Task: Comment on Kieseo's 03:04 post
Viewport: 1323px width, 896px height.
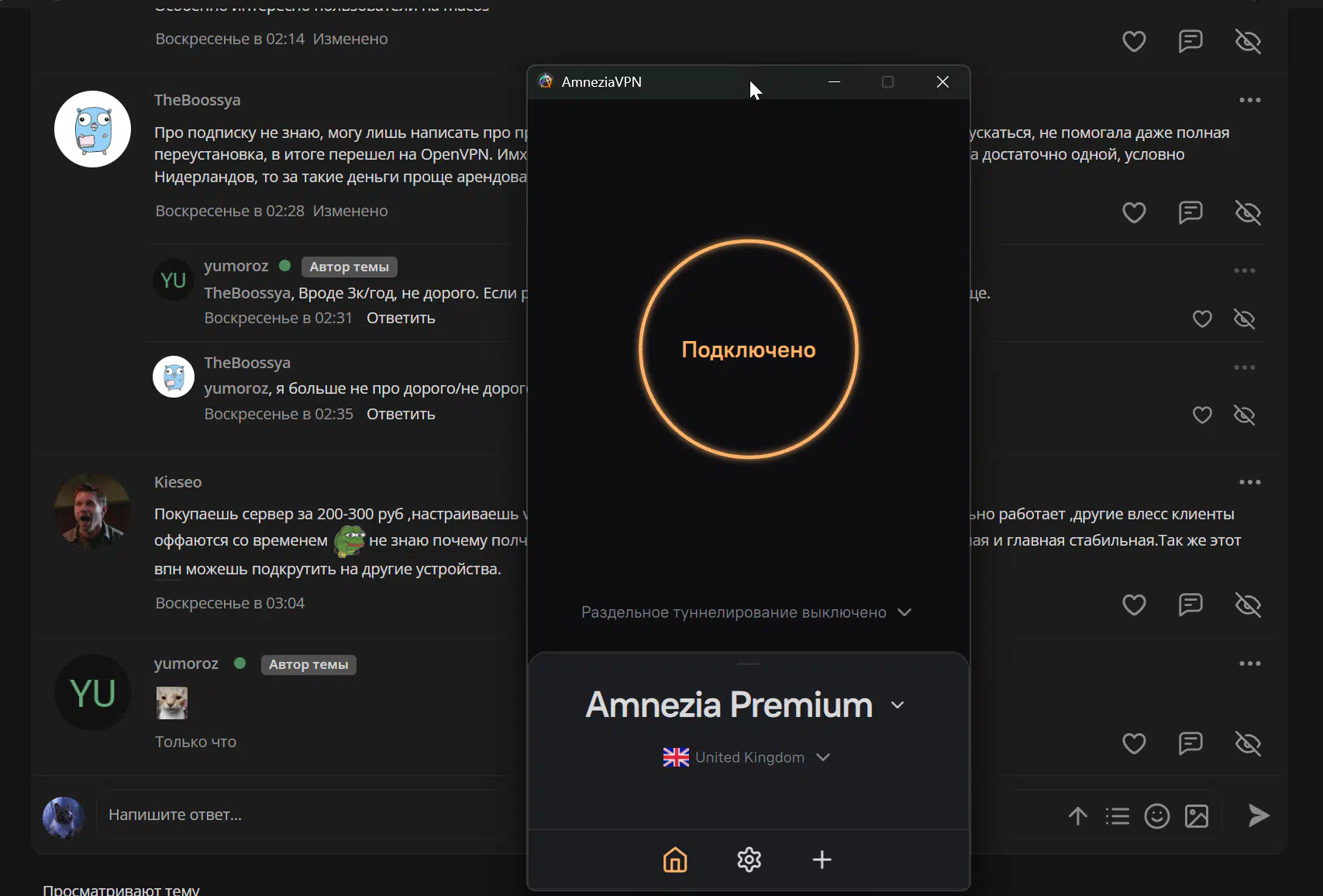Action: coord(1190,605)
